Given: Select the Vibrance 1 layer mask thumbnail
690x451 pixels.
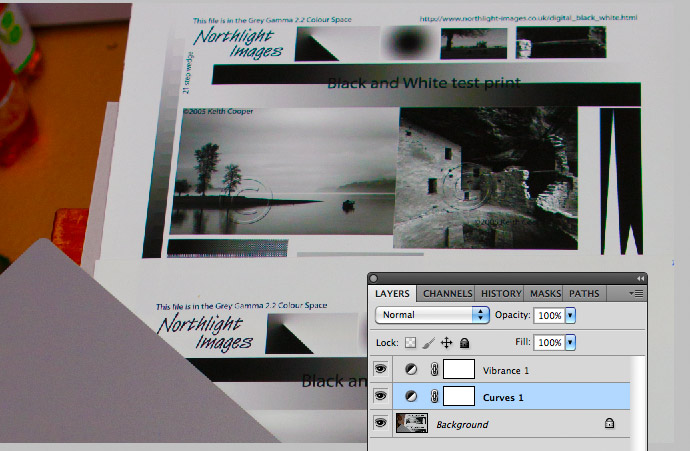Looking at the screenshot, I should pos(459,369).
